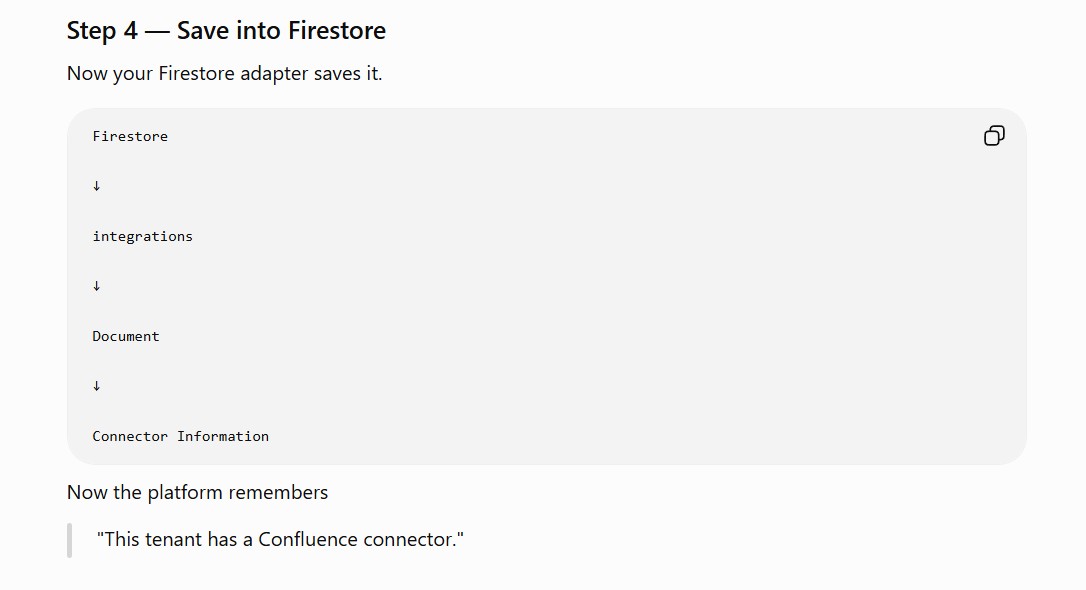Click the word 'Confluence' in quote
The image size is (1086, 590).
click(308, 539)
